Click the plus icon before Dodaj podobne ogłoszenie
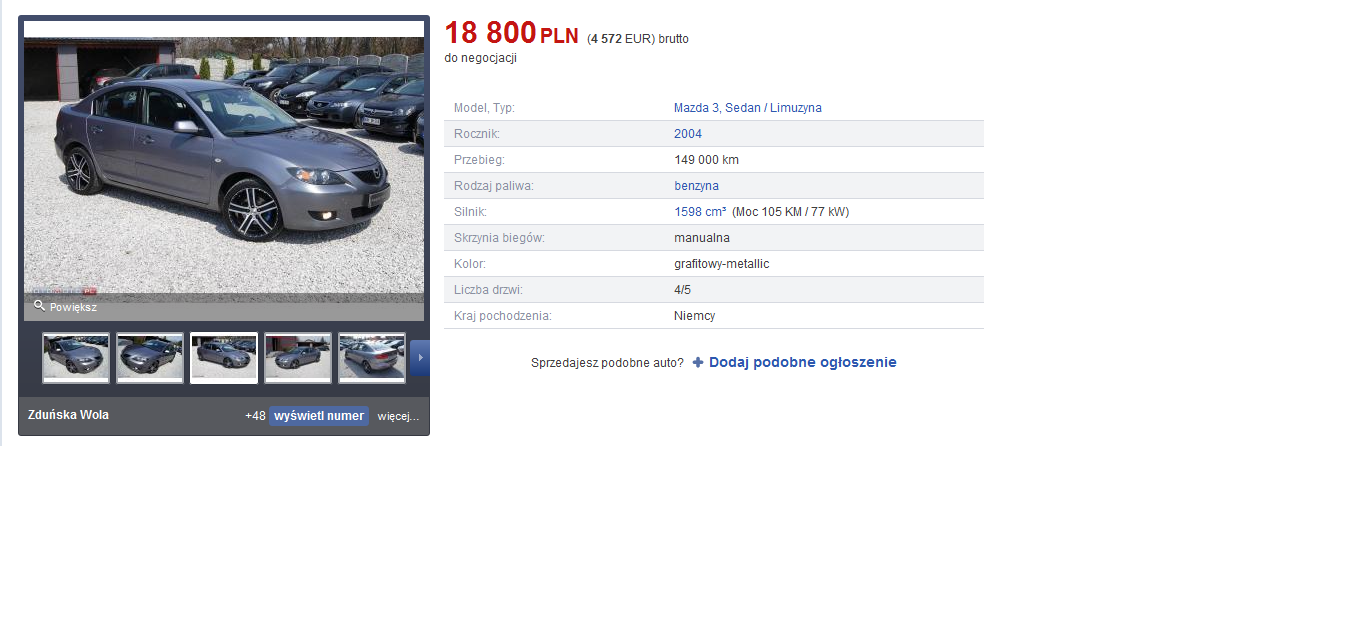This screenshot has height=624, width=1360. 698,363
